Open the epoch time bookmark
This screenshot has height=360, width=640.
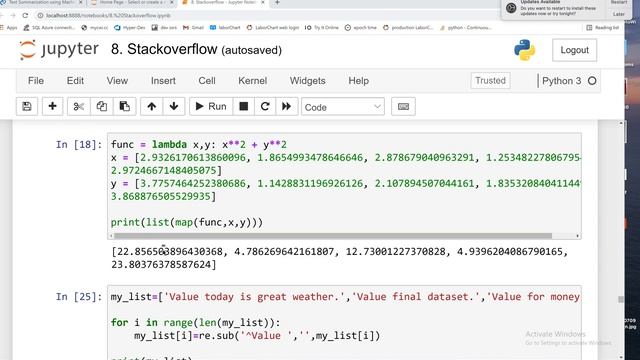[x=361, y=28]
